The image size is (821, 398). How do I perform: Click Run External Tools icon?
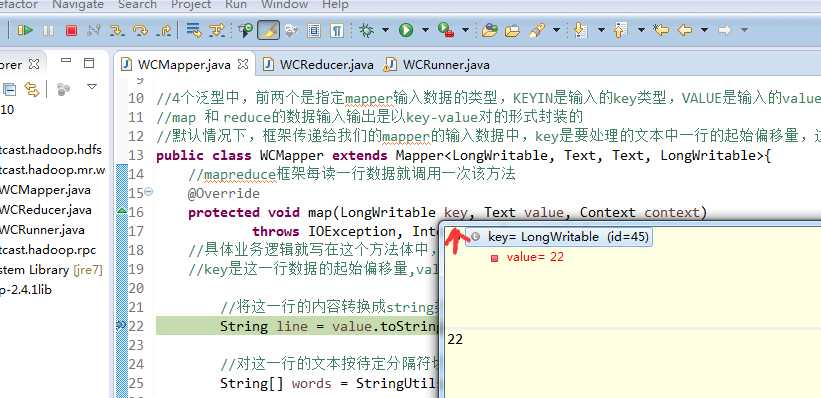(445, 30)
